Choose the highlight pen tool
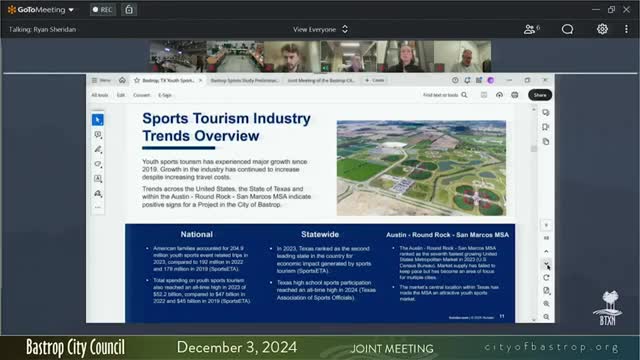 click(x=98, y=149)
